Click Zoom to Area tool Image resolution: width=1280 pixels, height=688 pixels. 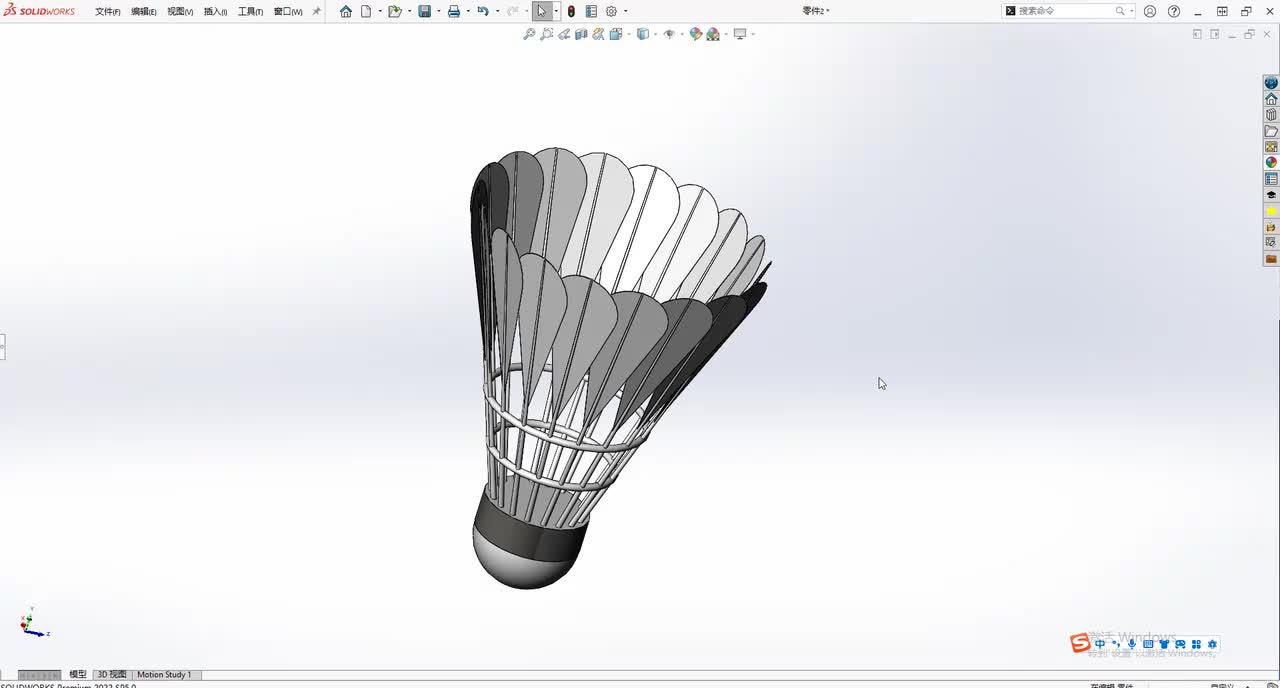coord(547,34)
